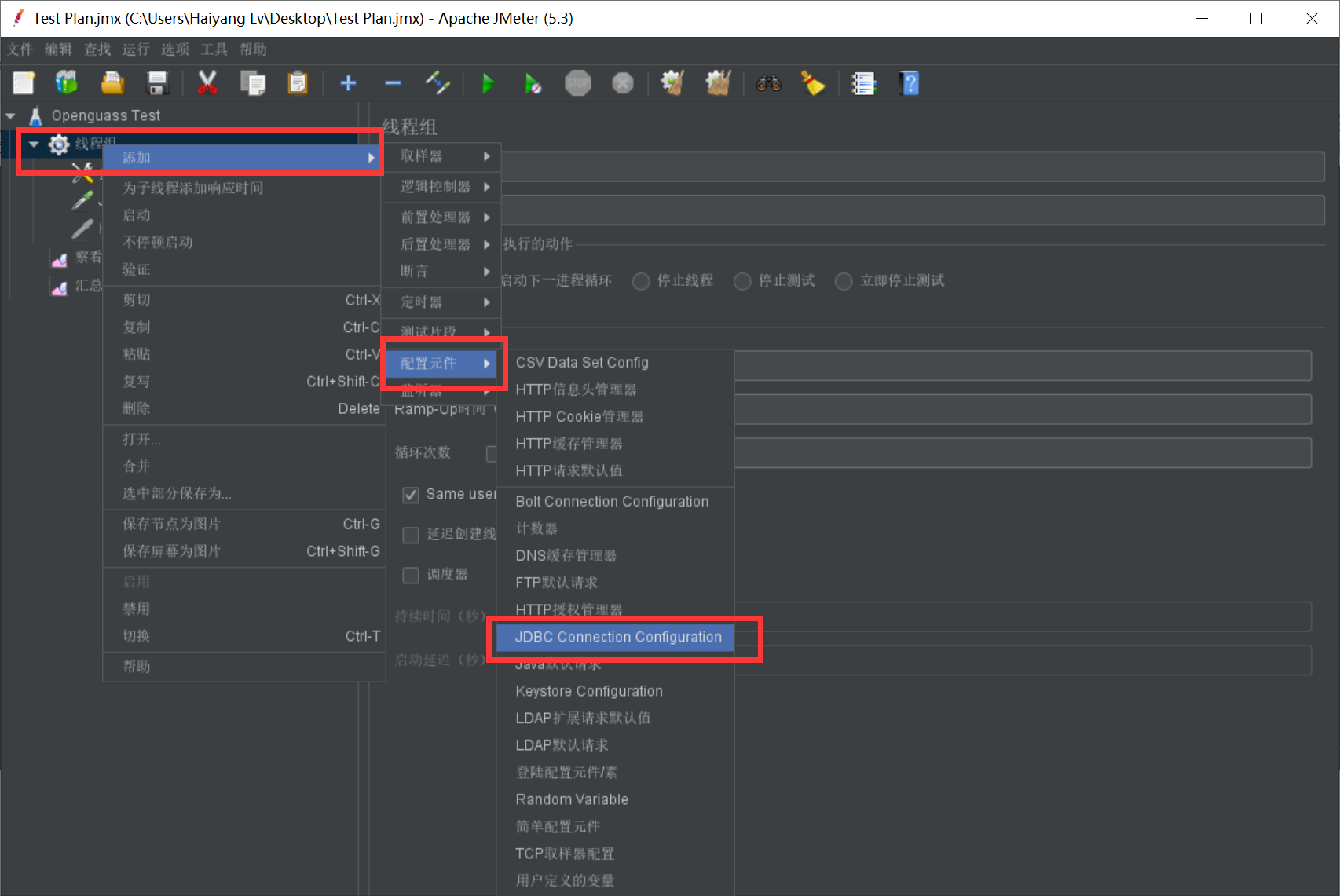The width and height of the screenshot is (1340, 896).
Task: Expand the 后置处理器 submenu
Action: pyautogui.click(x=442, y=244)
